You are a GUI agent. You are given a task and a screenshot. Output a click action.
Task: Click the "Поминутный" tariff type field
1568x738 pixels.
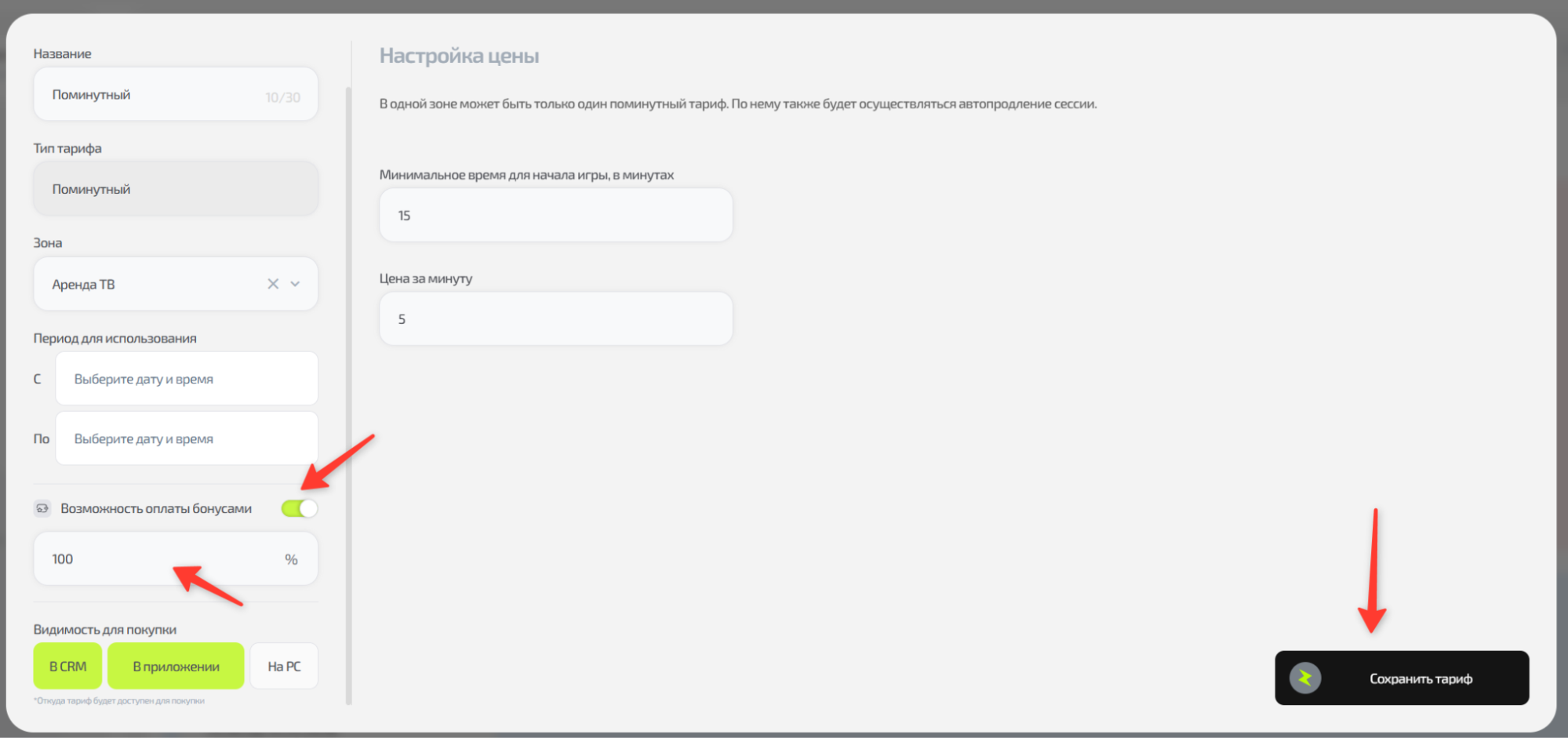tap(176, 189)
